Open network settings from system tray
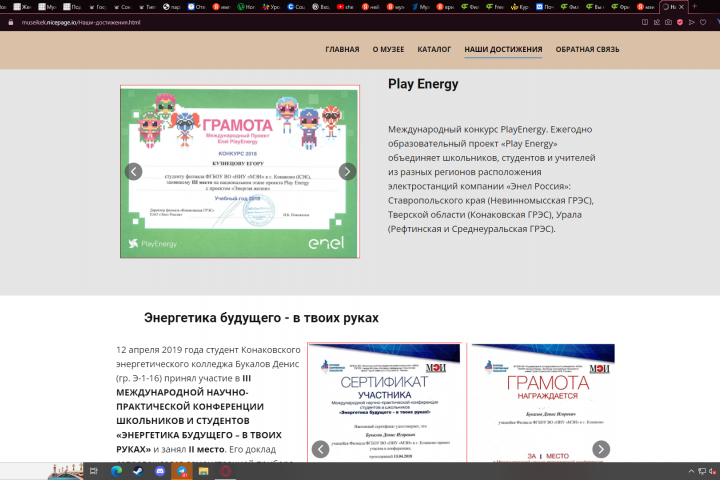This screenshot has height=480, width=720. (702, 471)
